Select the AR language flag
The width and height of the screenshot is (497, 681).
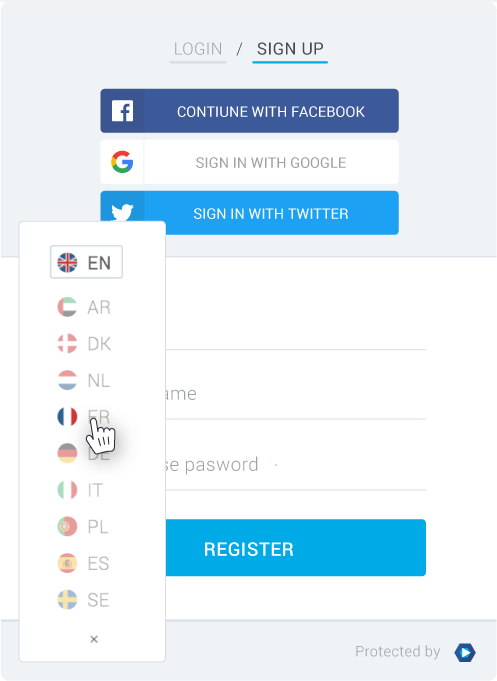[x=67, y=307]
